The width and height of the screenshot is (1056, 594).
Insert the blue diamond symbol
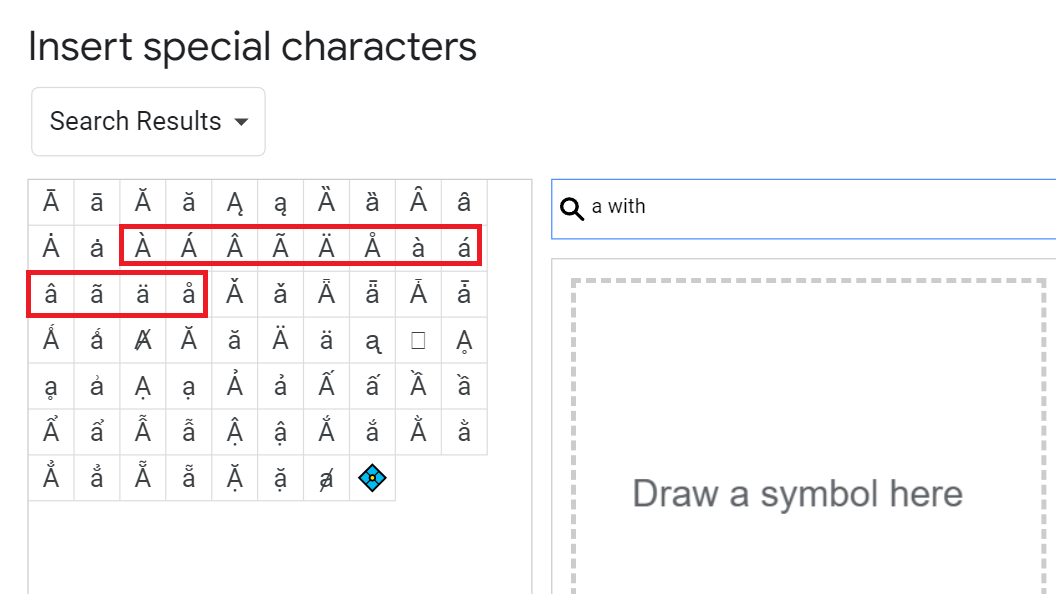(x=372, y=477)
